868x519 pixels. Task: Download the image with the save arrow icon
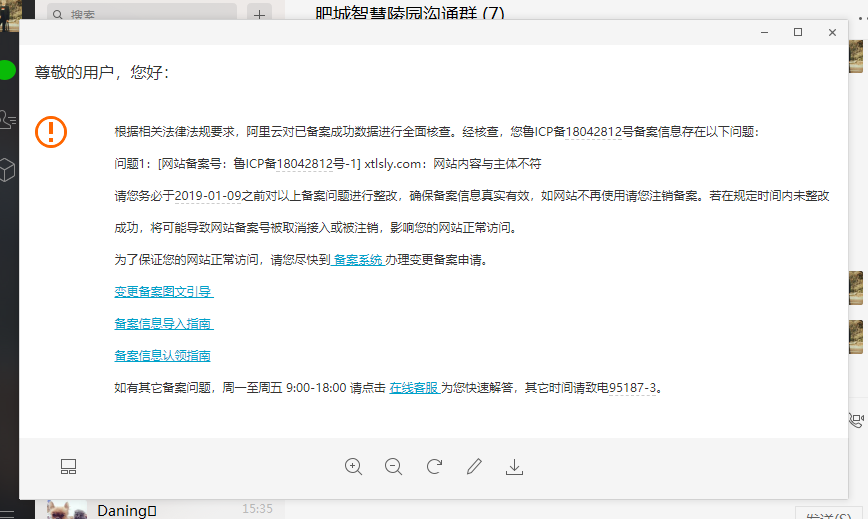pyautogui.click(x=514, y=466)
